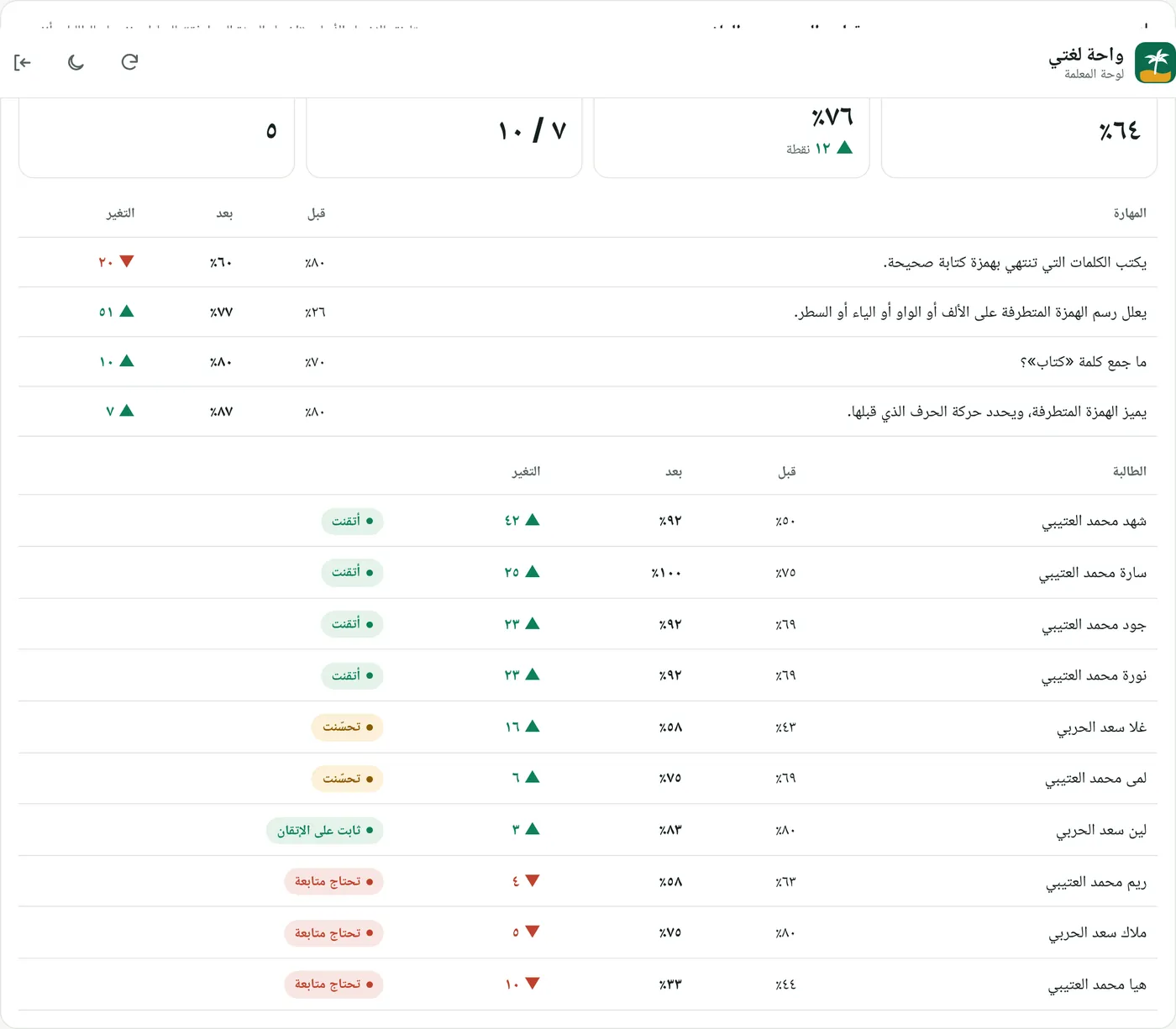Click the المهارة column header

1130,213
